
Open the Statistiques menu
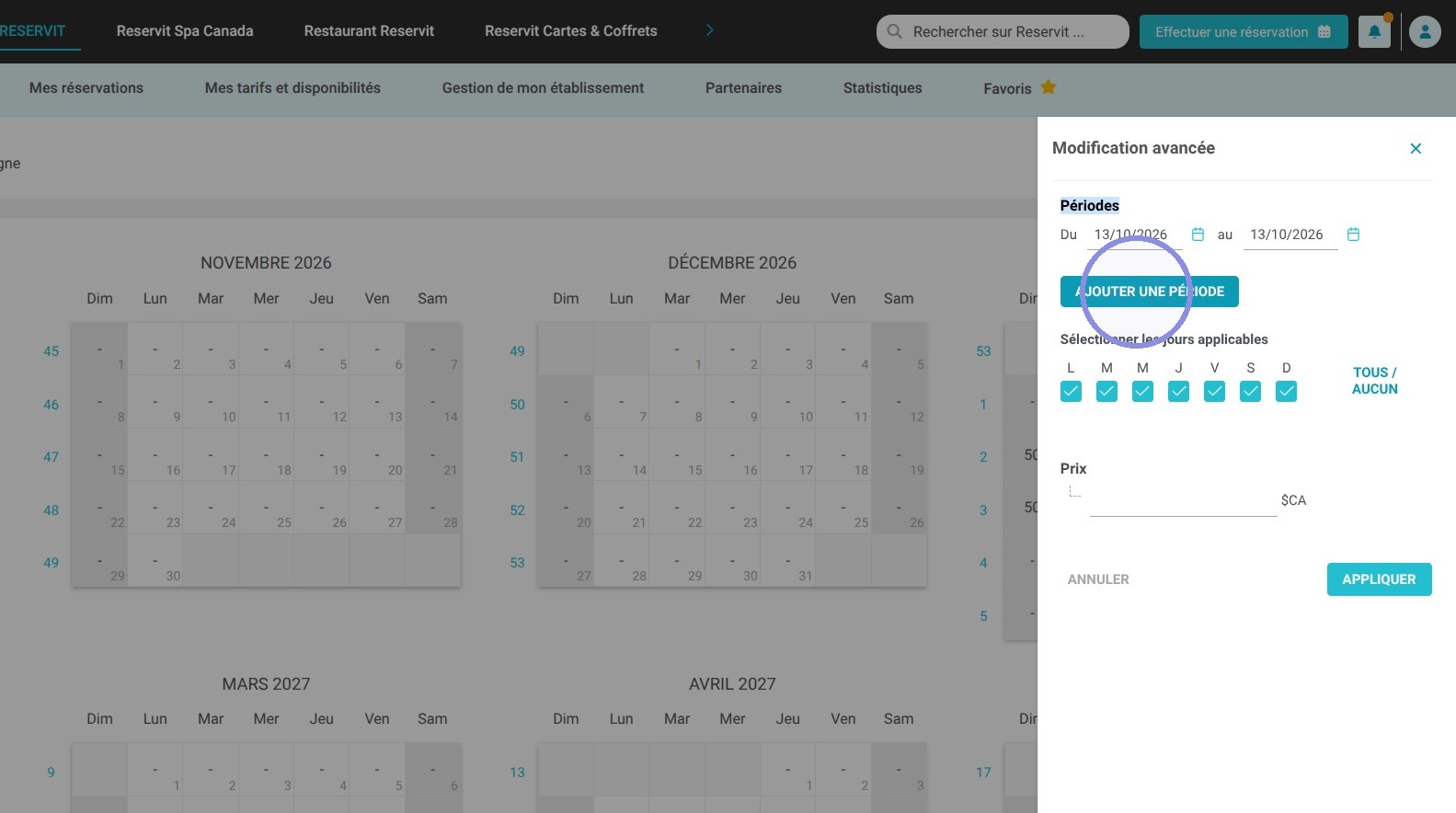tap(882, 88)
